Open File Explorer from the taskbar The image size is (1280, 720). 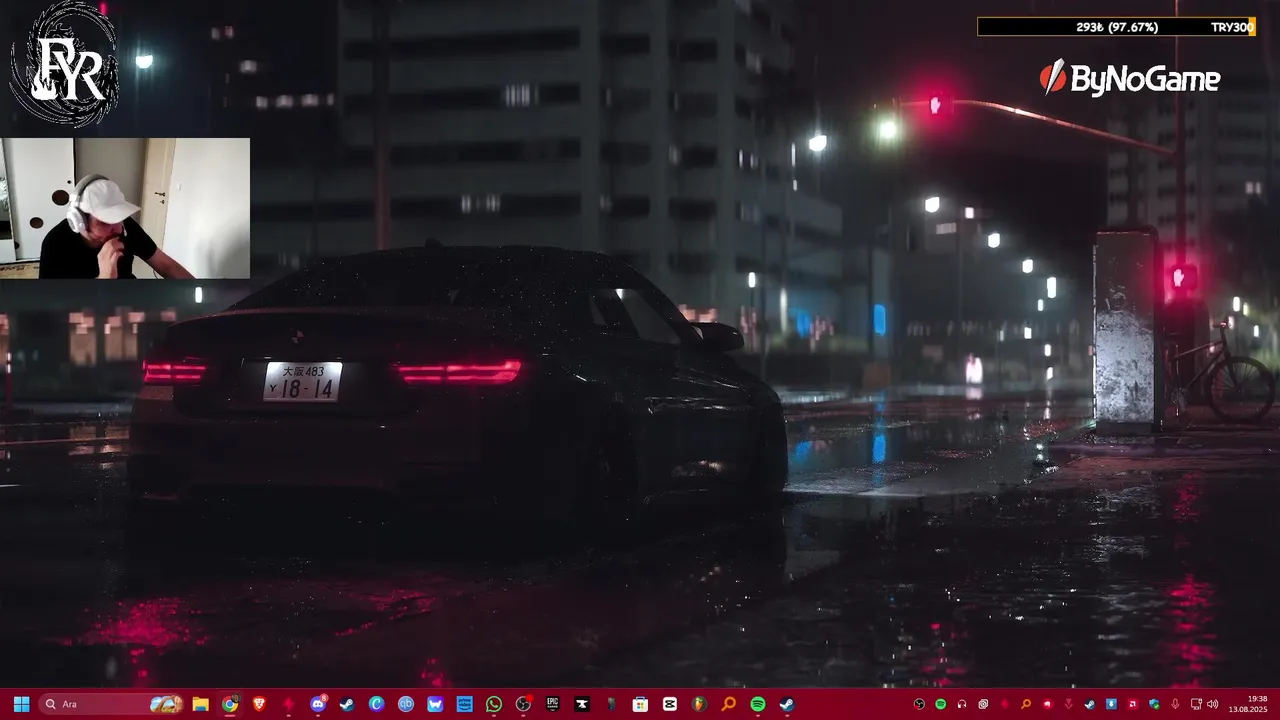200,704
